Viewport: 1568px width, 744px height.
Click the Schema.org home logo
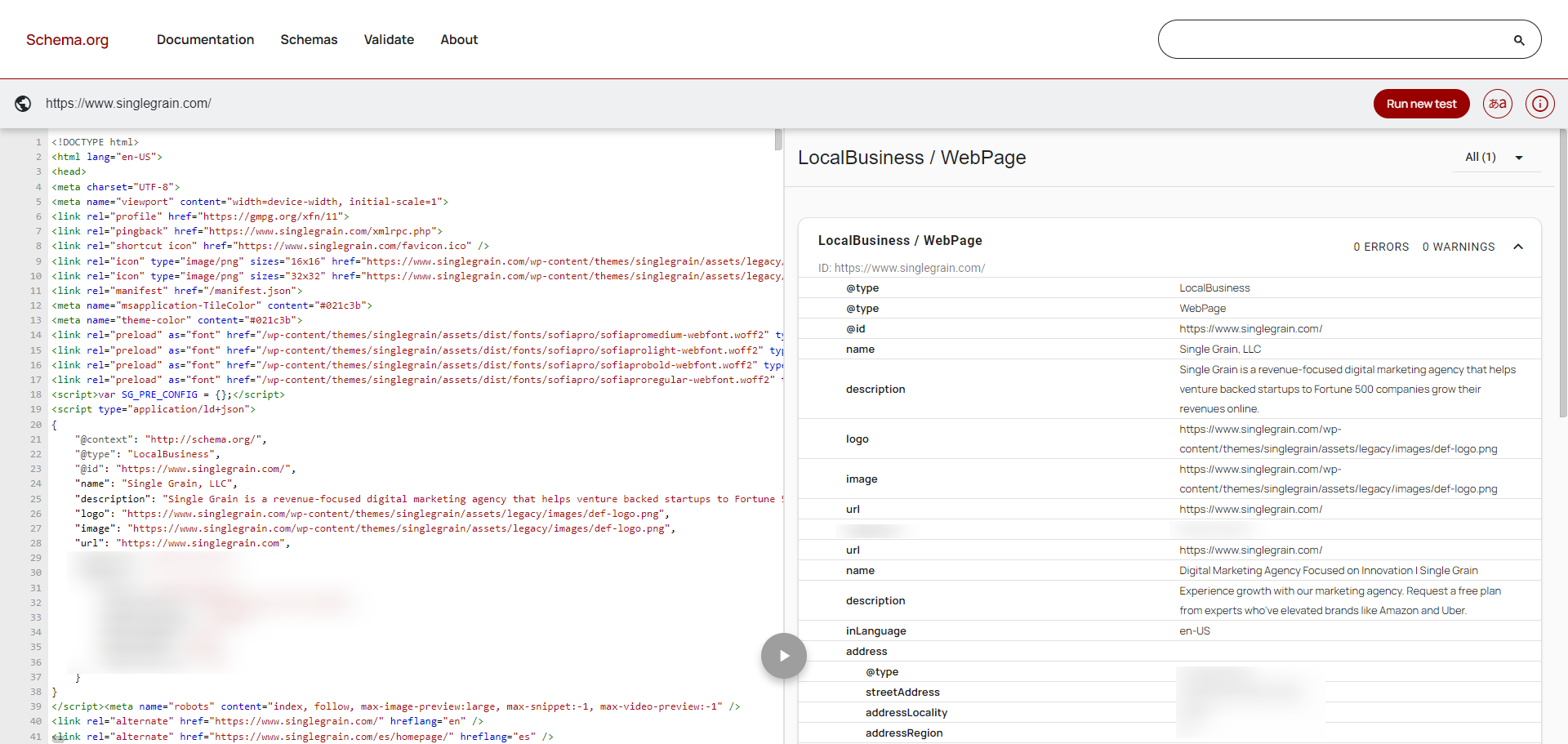pyautogui.click(x=67, y=40)
